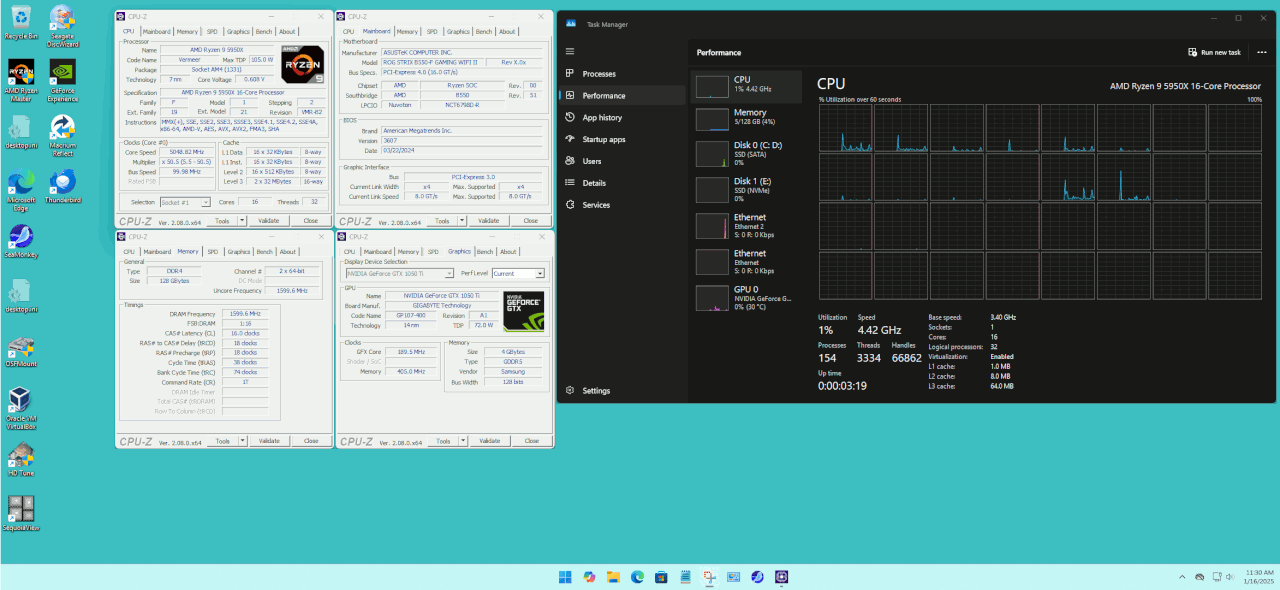Open Mainboard tab in CPU-Z processor window
The height and width of the screenshot is (590, 1280).
(157, 31)
